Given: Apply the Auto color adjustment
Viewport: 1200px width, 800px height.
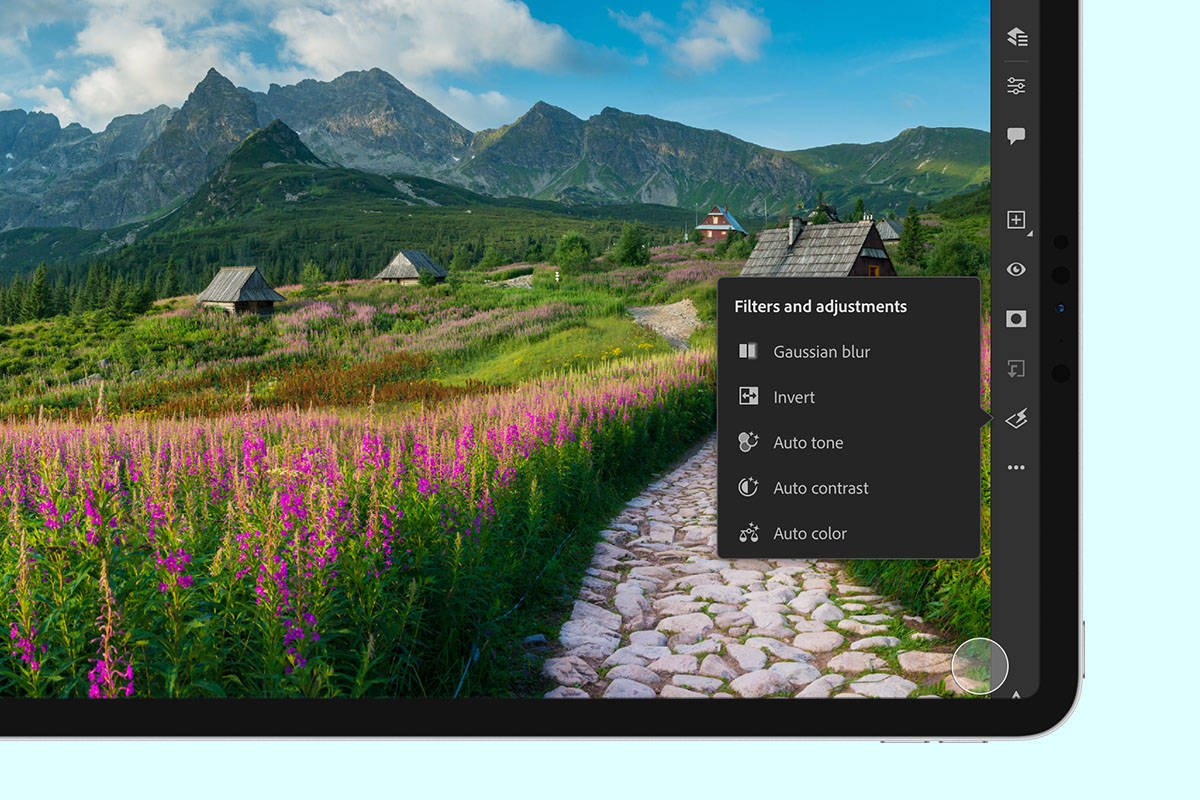Looking at the screenshot, I should click(848, 533).
